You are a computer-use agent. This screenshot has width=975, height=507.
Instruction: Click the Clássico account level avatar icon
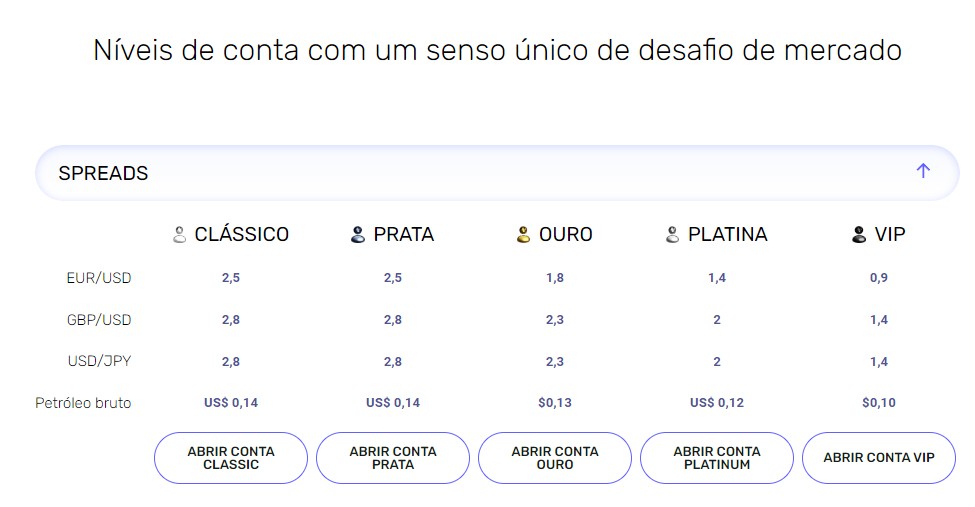coord(179,235)
